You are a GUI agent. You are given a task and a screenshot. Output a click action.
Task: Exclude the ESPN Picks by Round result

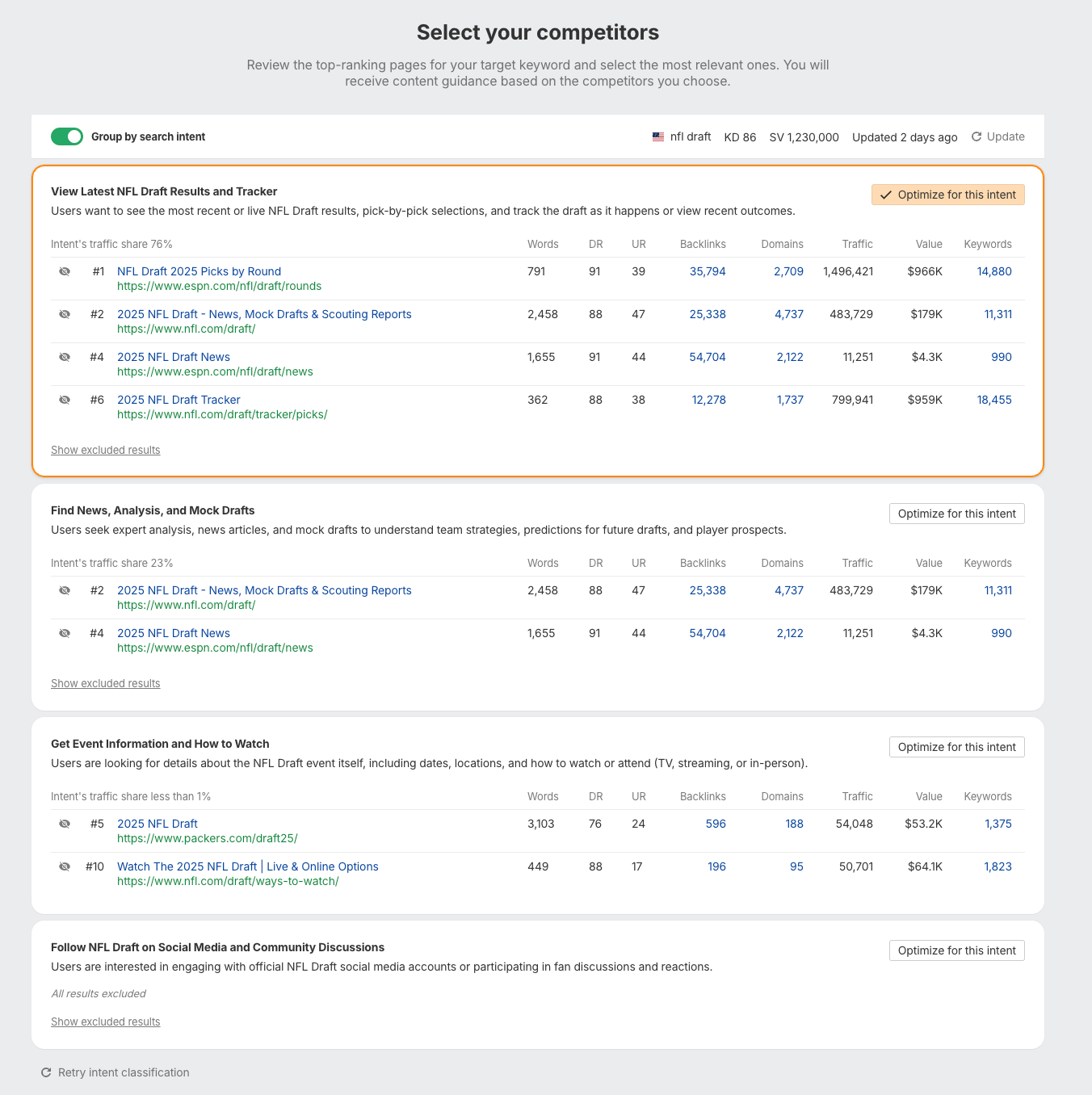pyautogui.click(x=65, y=271)
